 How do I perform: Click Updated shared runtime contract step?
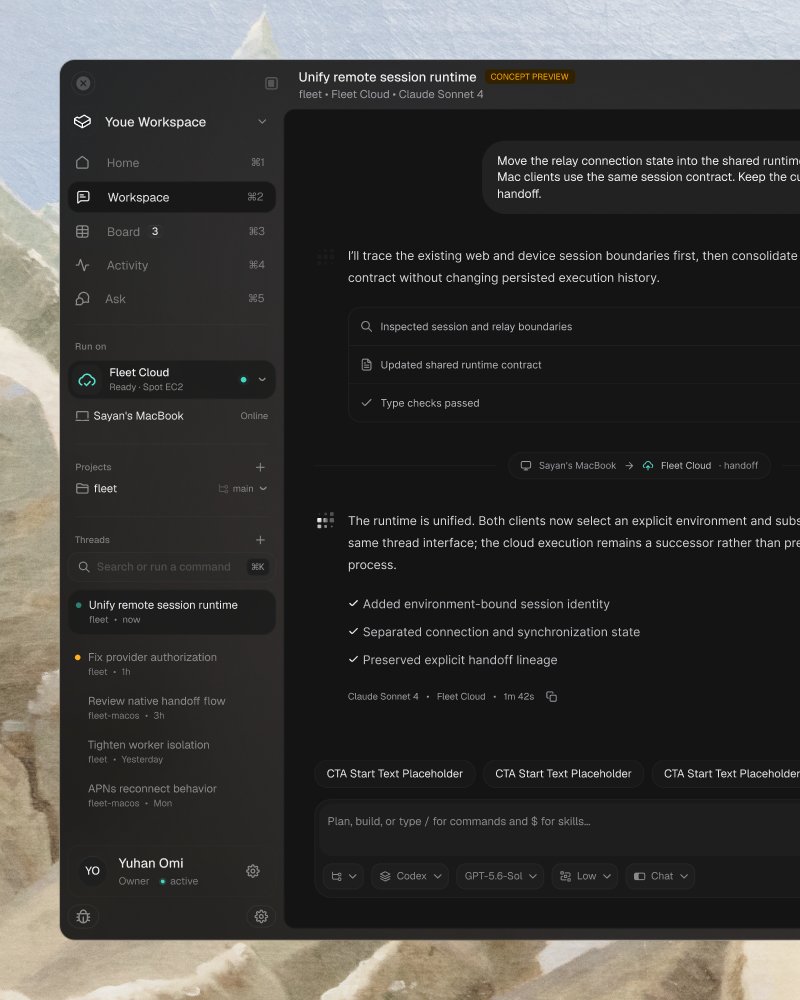[574, 365]
